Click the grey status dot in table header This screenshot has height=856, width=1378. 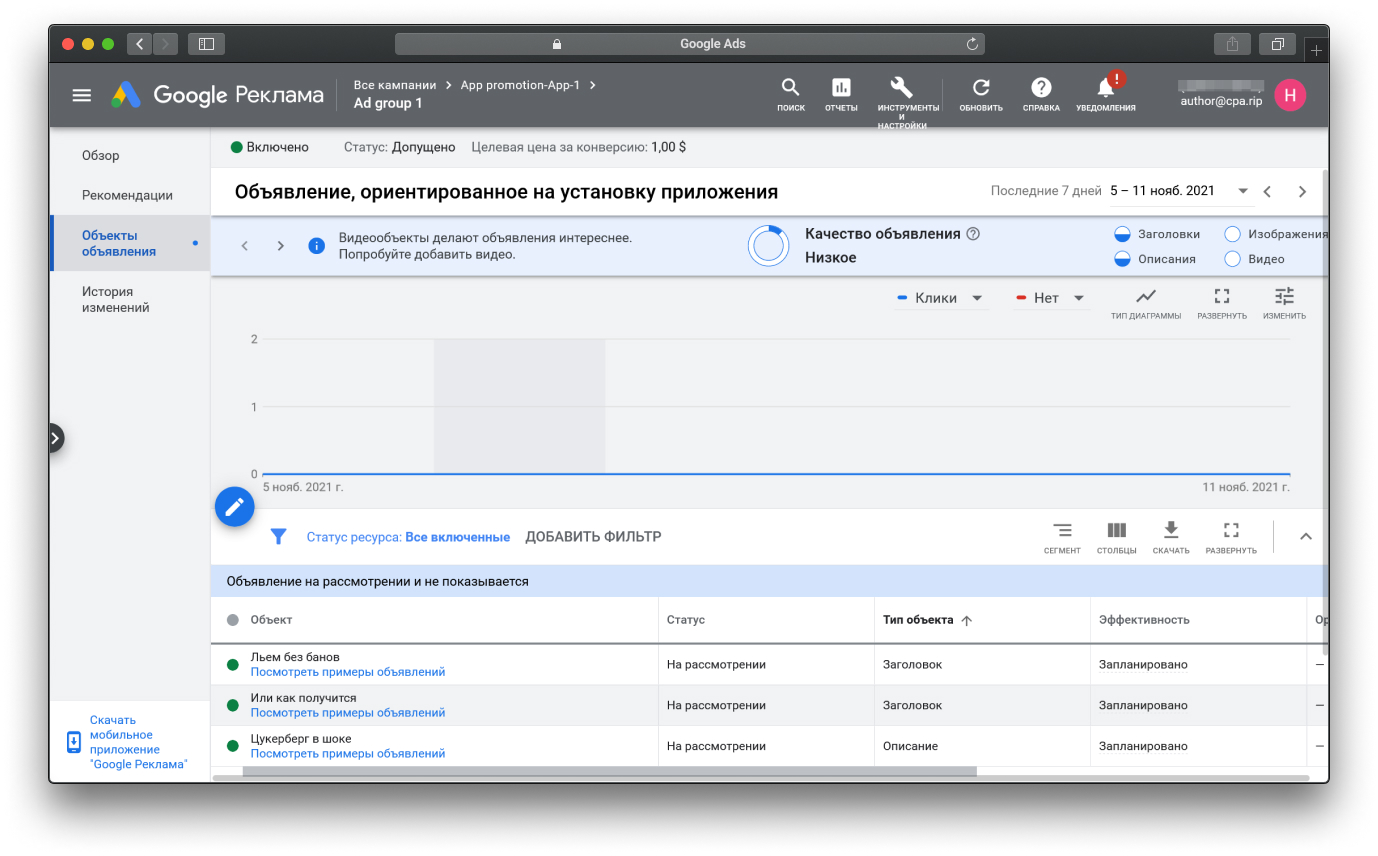[x=233, y=620]
